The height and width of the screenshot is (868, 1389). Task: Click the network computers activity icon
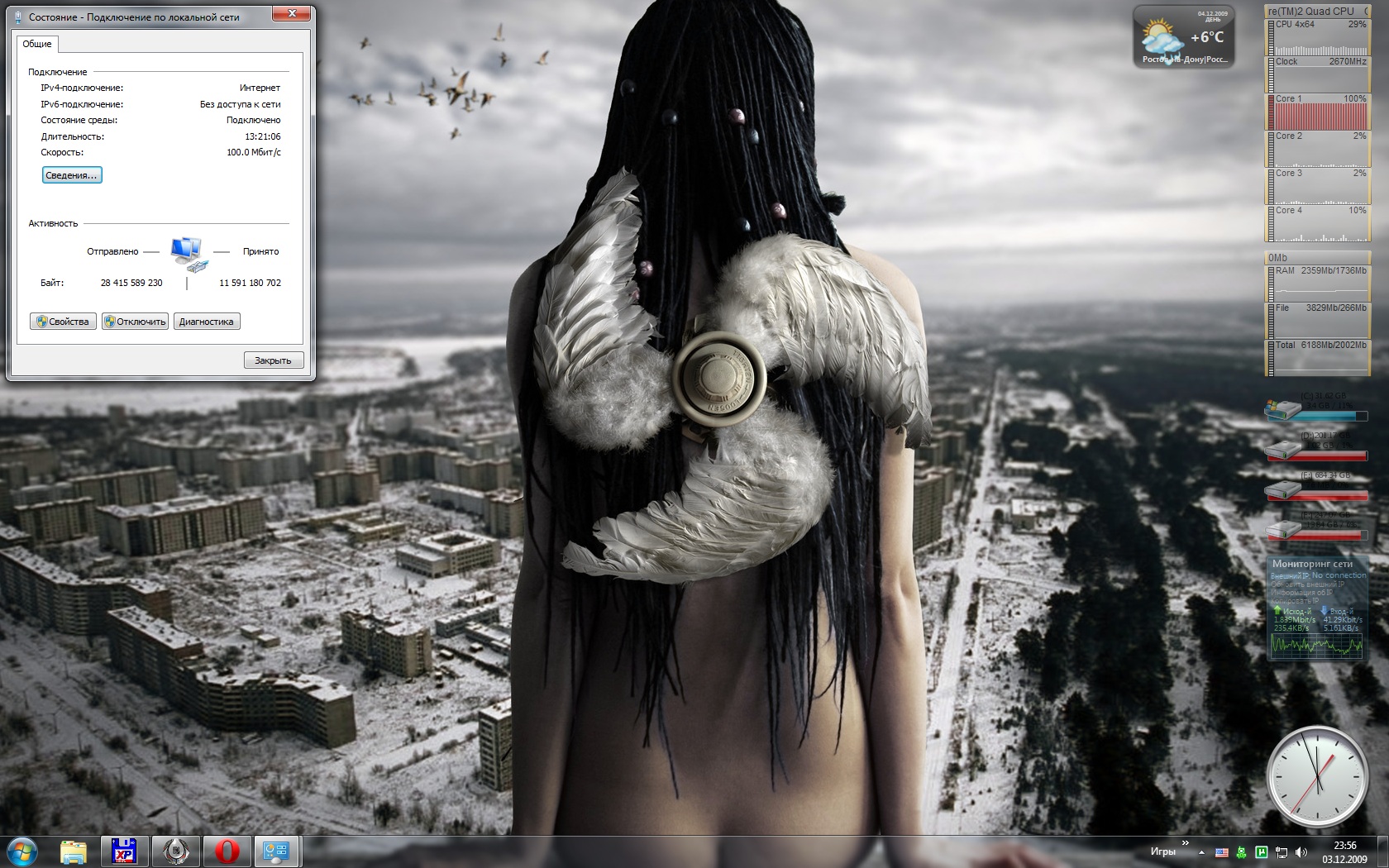click(188, 254)
